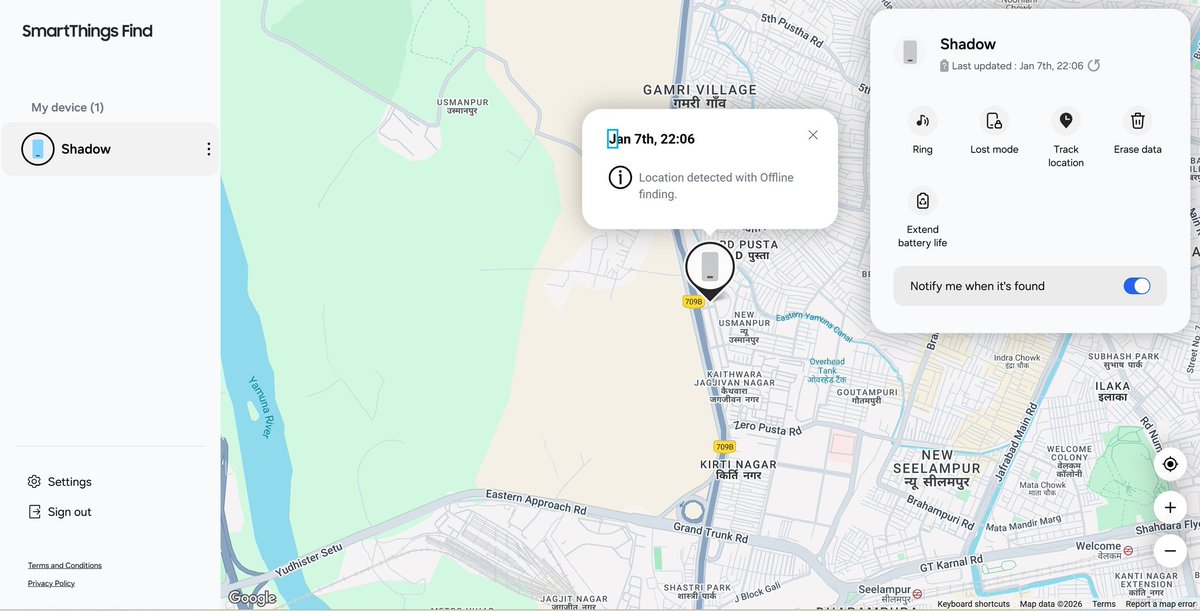Open map Keyboard shortcuts
The width and height of the screenshot is (1200, 611).
(x=973, y=604)
